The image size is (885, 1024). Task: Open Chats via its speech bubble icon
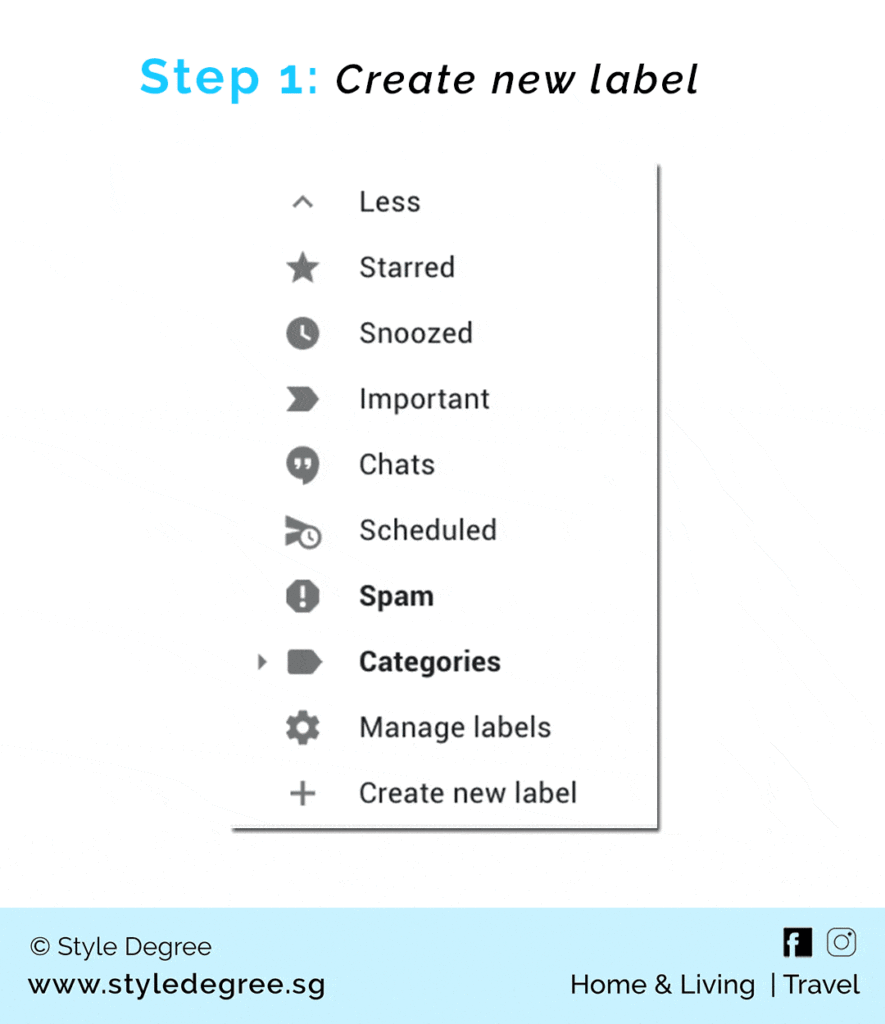(303, 464)
